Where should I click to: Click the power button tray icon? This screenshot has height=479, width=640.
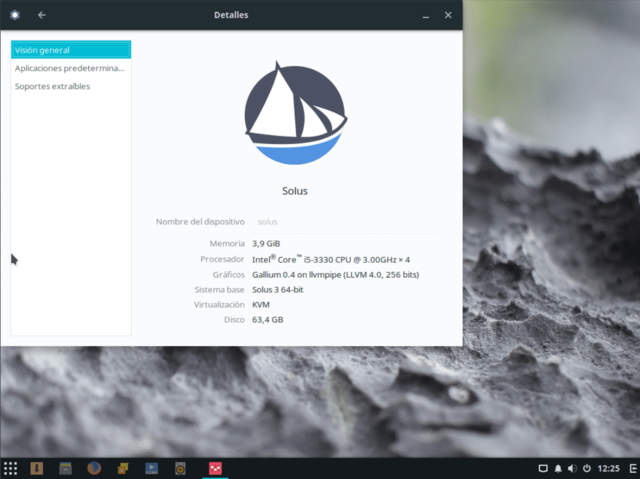pos(587,468)
